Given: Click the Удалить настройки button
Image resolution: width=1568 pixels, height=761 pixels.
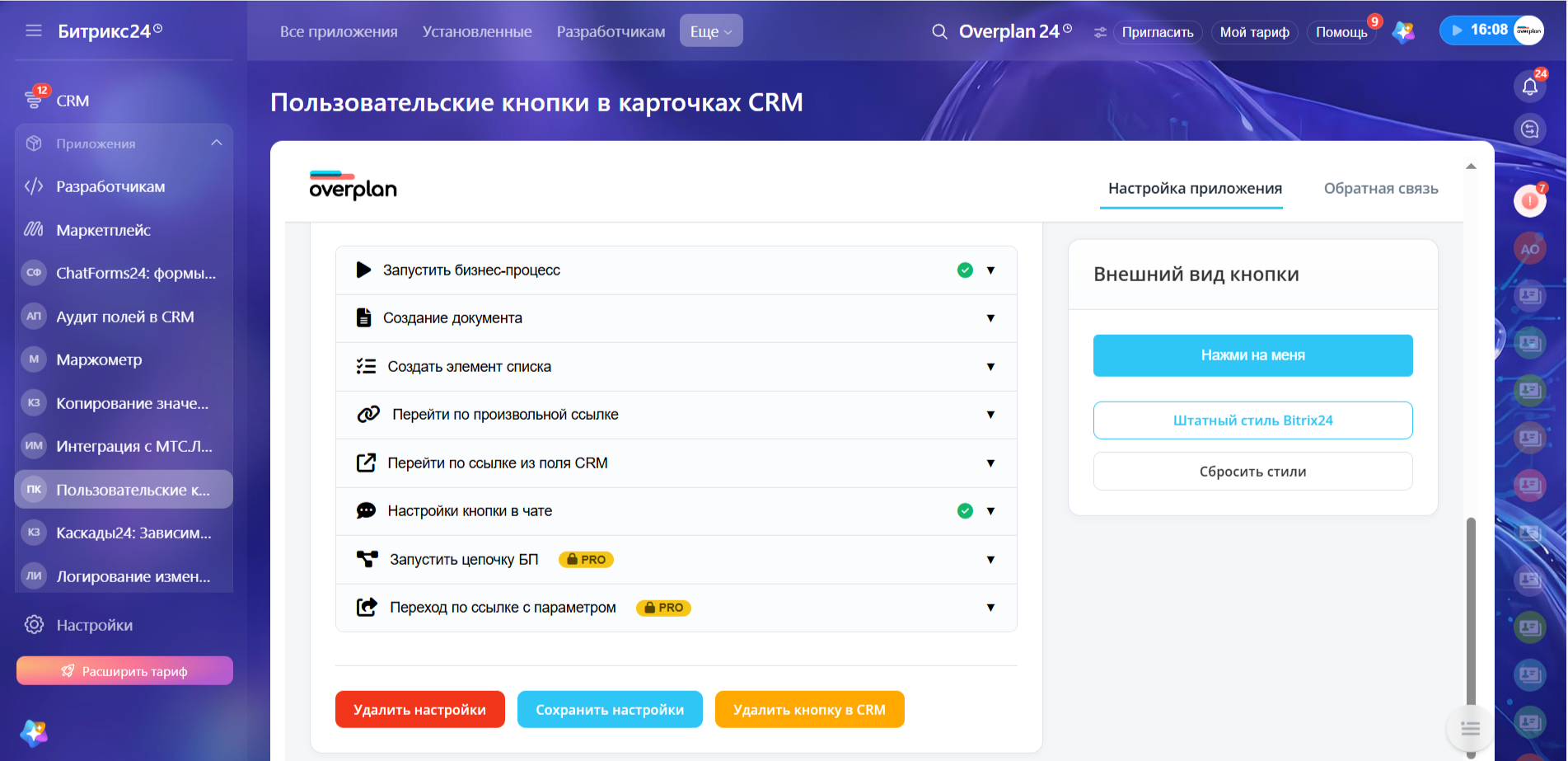Looking at the screenshot, I should (x=420, y=710).
